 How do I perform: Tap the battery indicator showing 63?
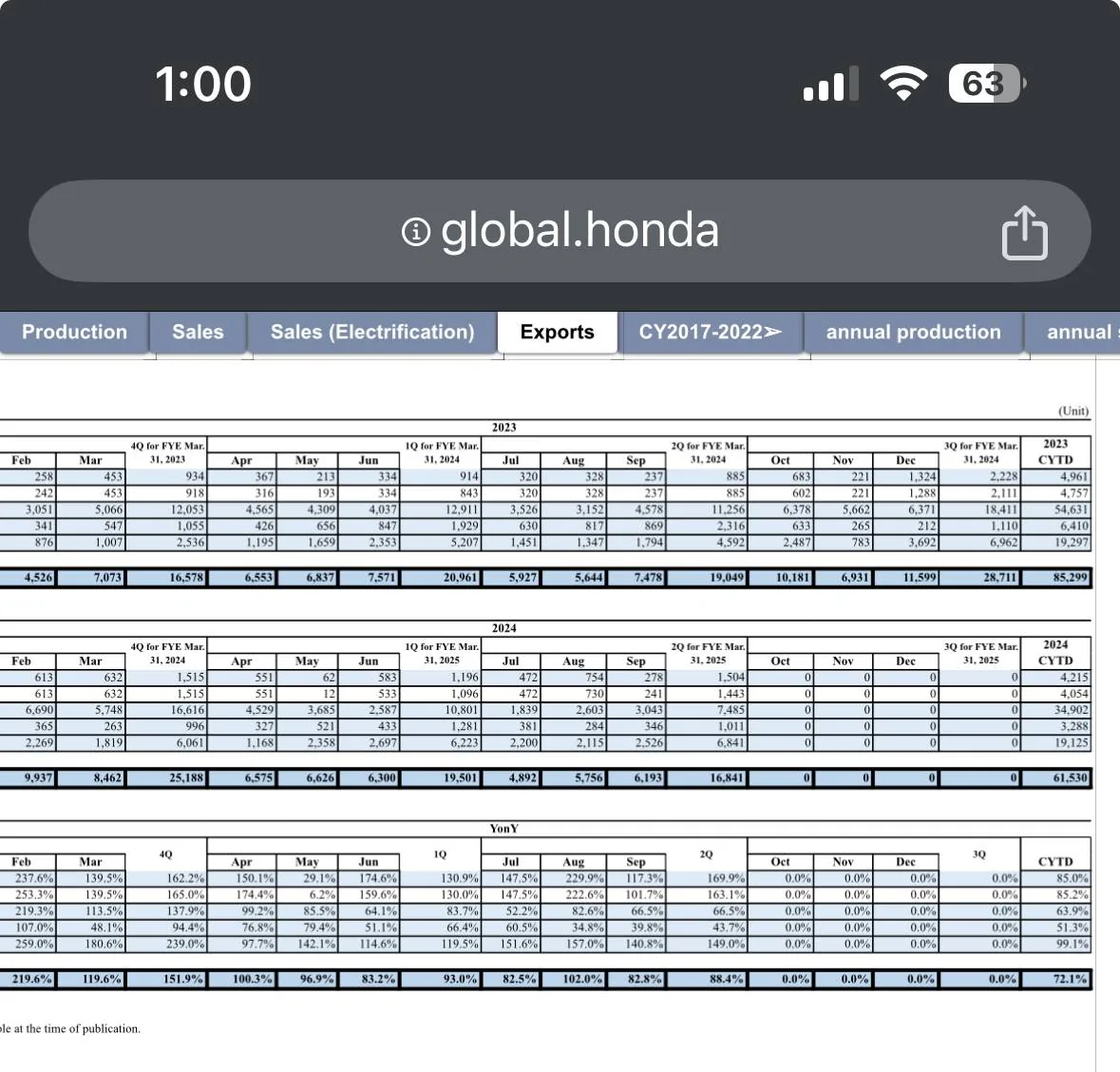coord(984,84)
